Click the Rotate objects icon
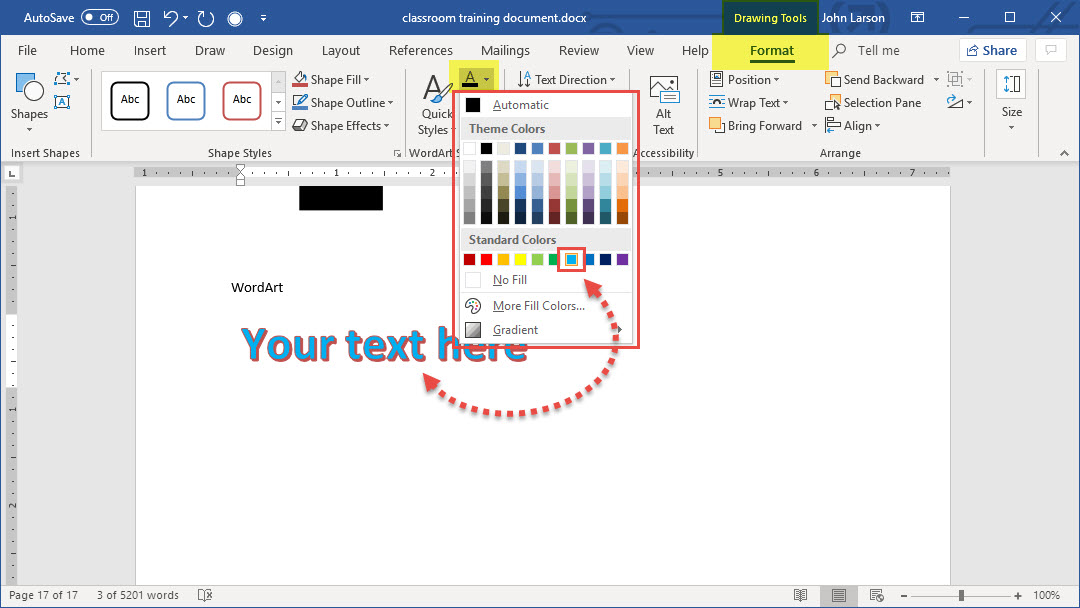The width and height of the screenshot is (1080, 608). 957,102
